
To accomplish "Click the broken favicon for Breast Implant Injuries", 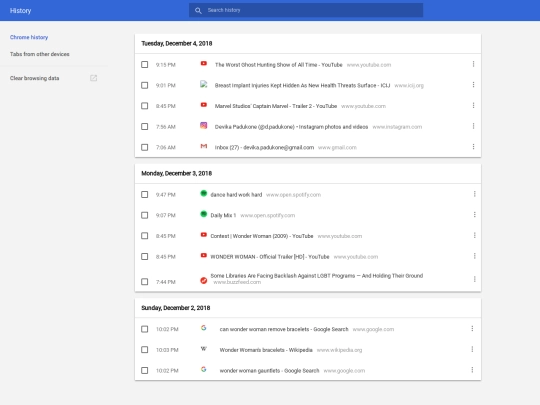I will [x=204, y=84].
